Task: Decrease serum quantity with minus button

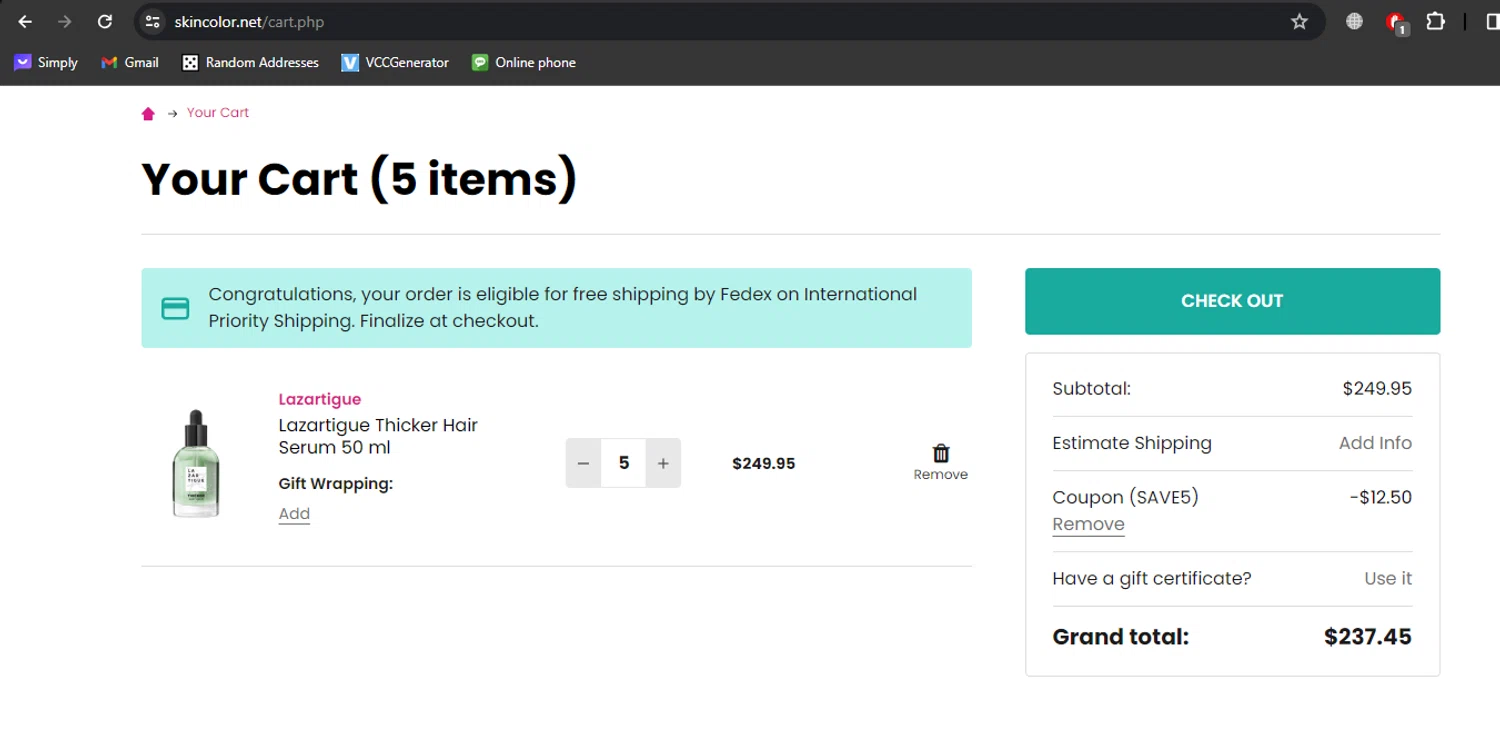Action: [x=583, y=463]
